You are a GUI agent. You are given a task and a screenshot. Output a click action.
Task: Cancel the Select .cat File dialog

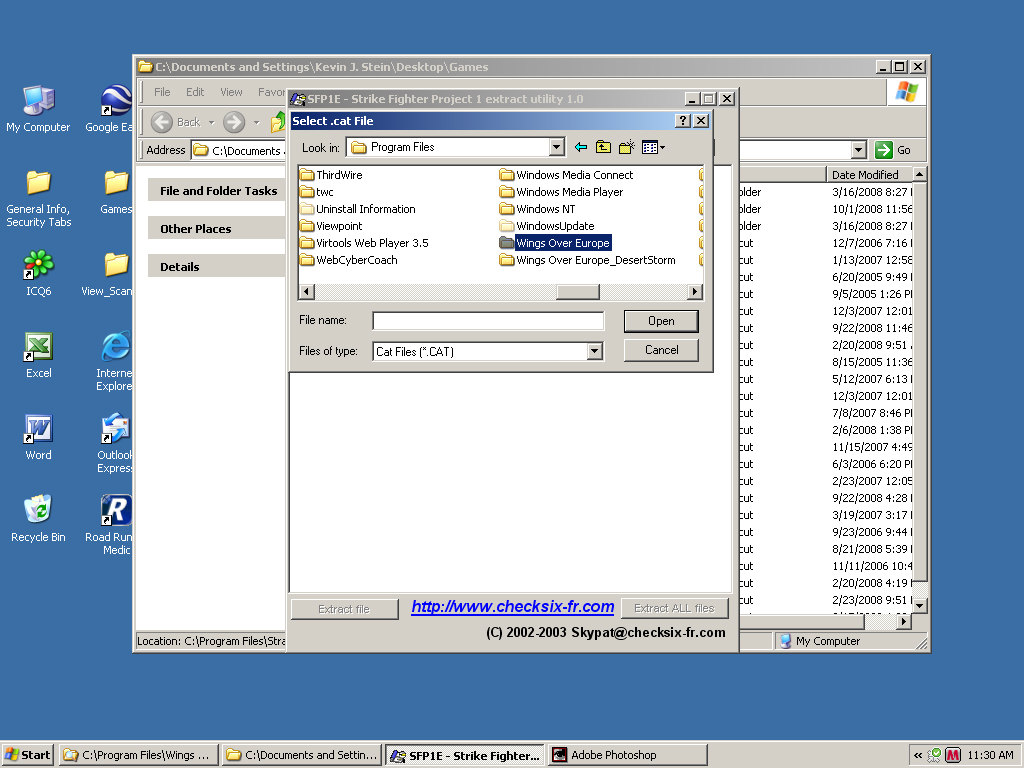tap(661, 350)
